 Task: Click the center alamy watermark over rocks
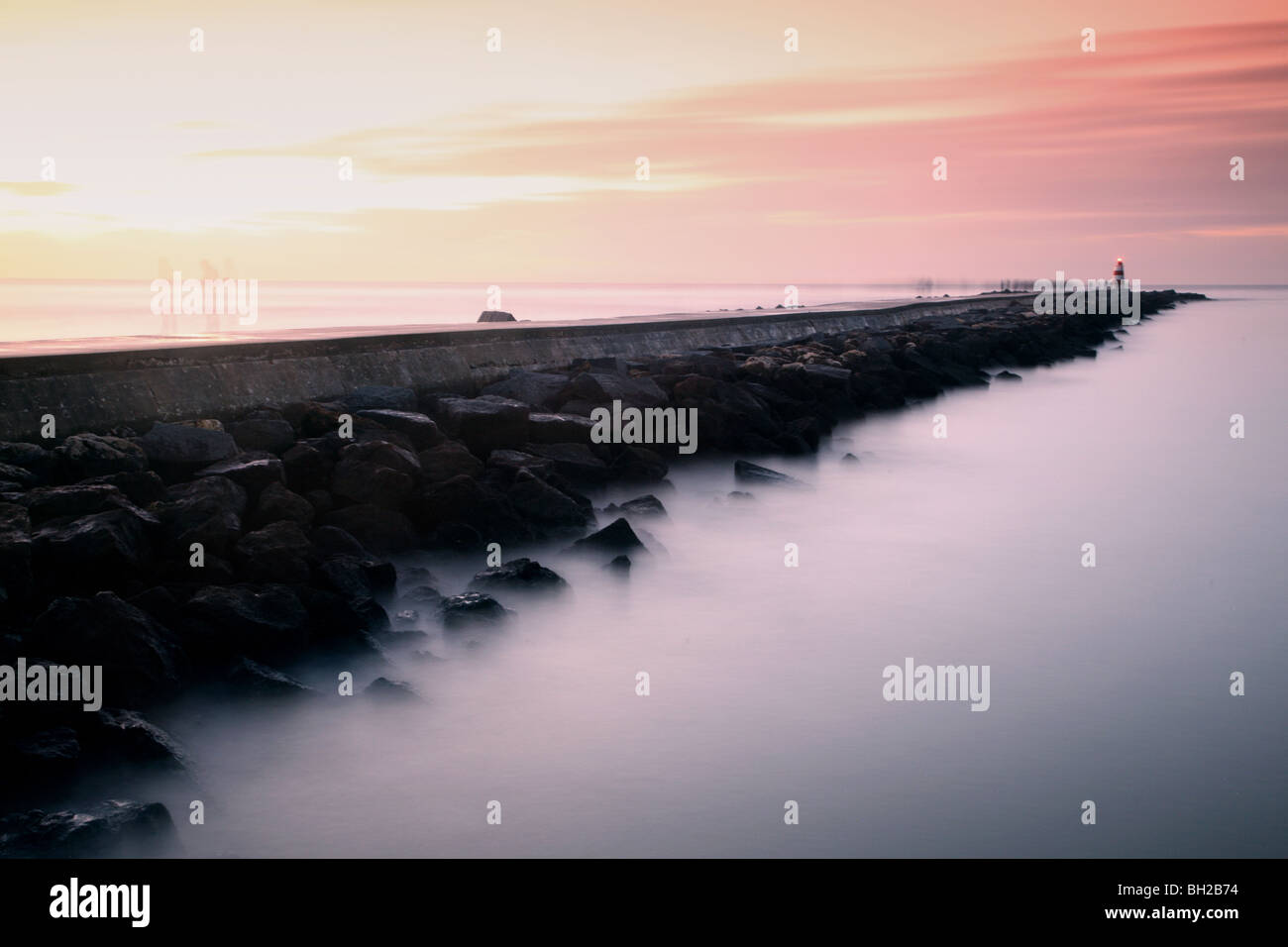pos(643,427)
